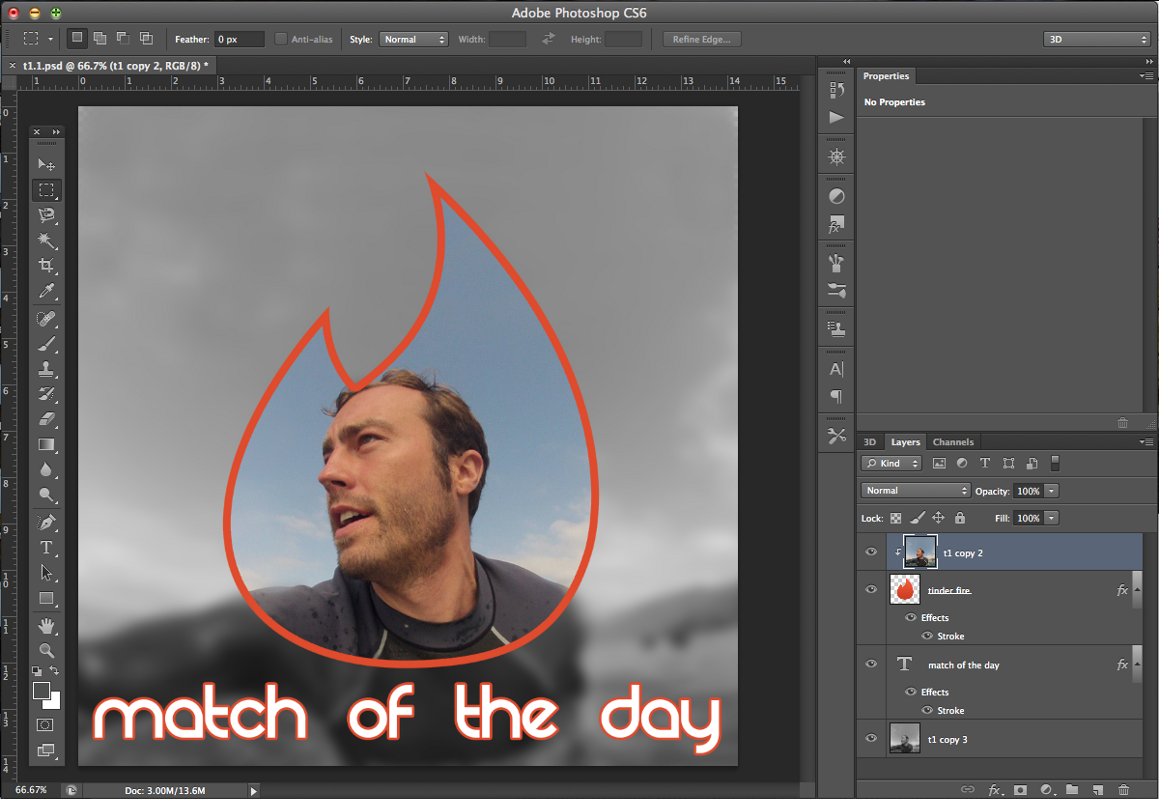Toggle all Effects on tinder fire layer

tap(911, 617)
